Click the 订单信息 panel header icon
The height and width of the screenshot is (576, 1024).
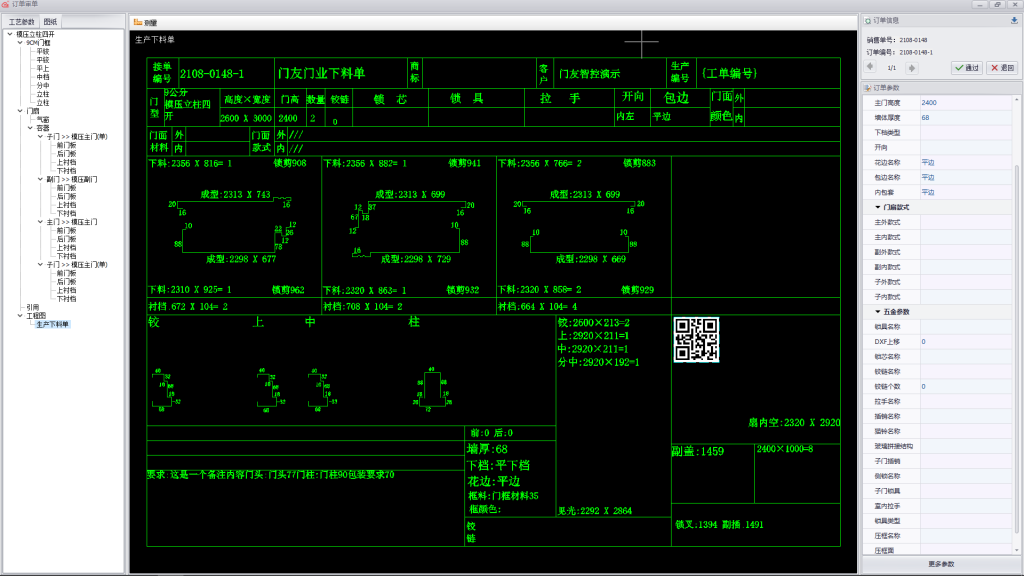click(867, 21)
